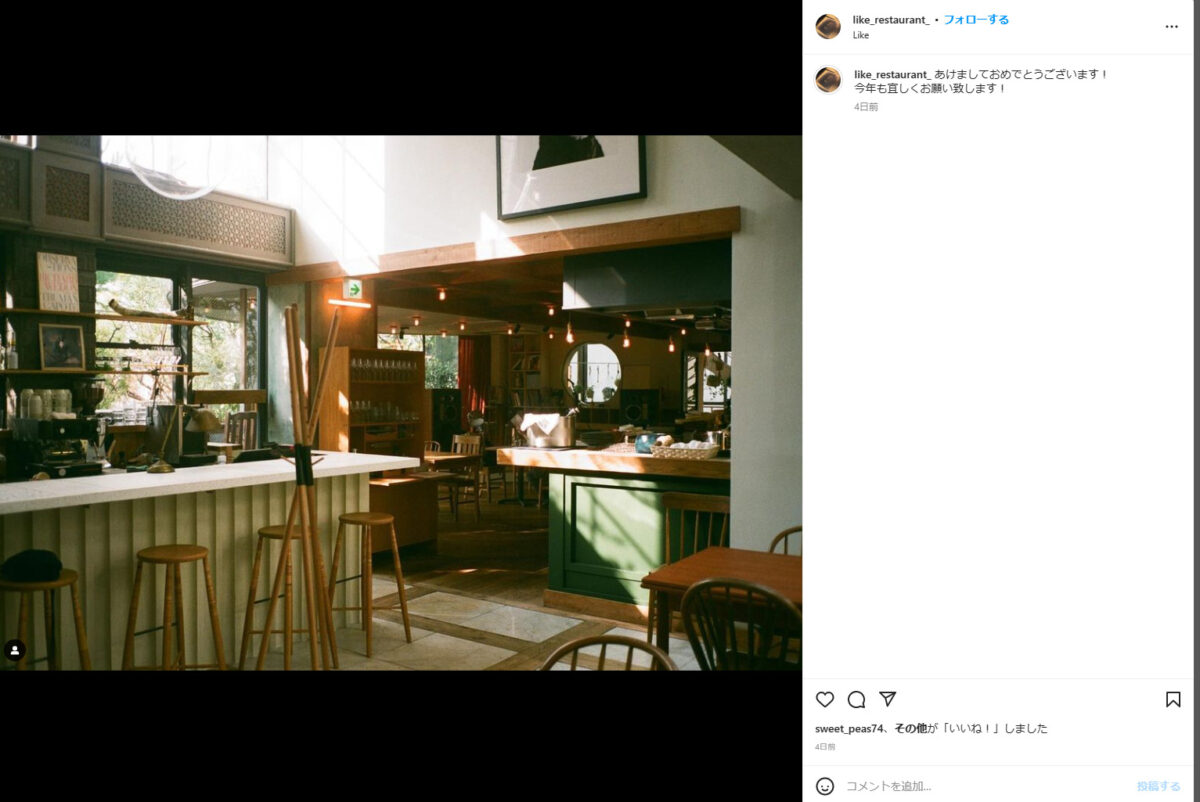
Task: Like the post with the heart icon
Action: pos(825,699)
